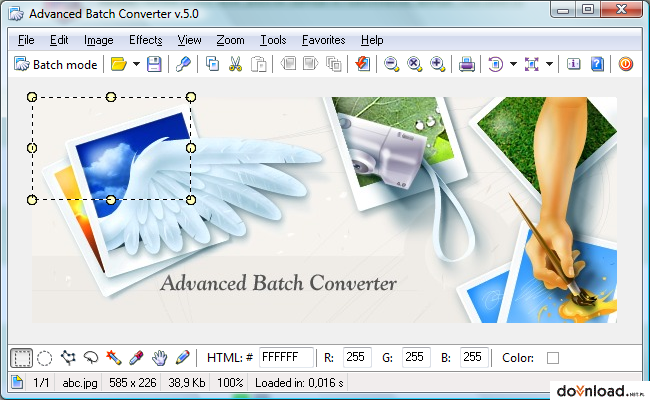
Task: Click the G value field
Action: click(416, 357)
